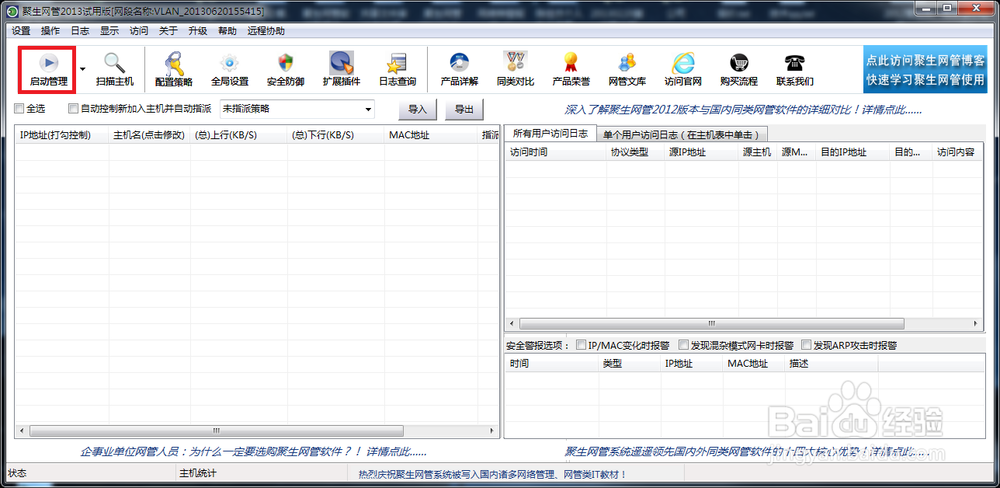This screenshot has width=1000, height=488.
Task: Open 配置策略 policy configuration
Action: pyautogui.click(x=173, y=69)
